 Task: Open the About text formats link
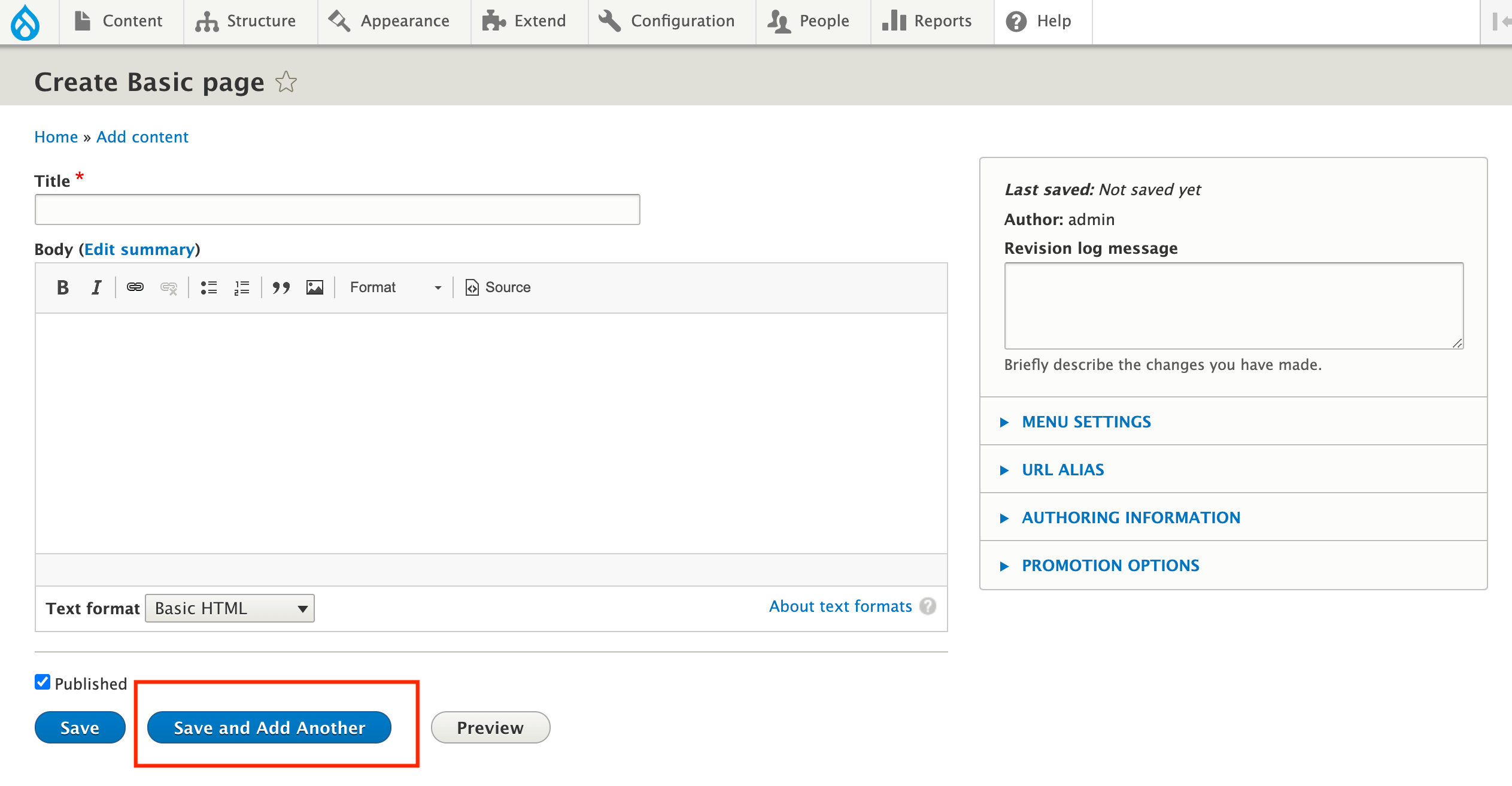pyautogui.click(x=840, y=606)
